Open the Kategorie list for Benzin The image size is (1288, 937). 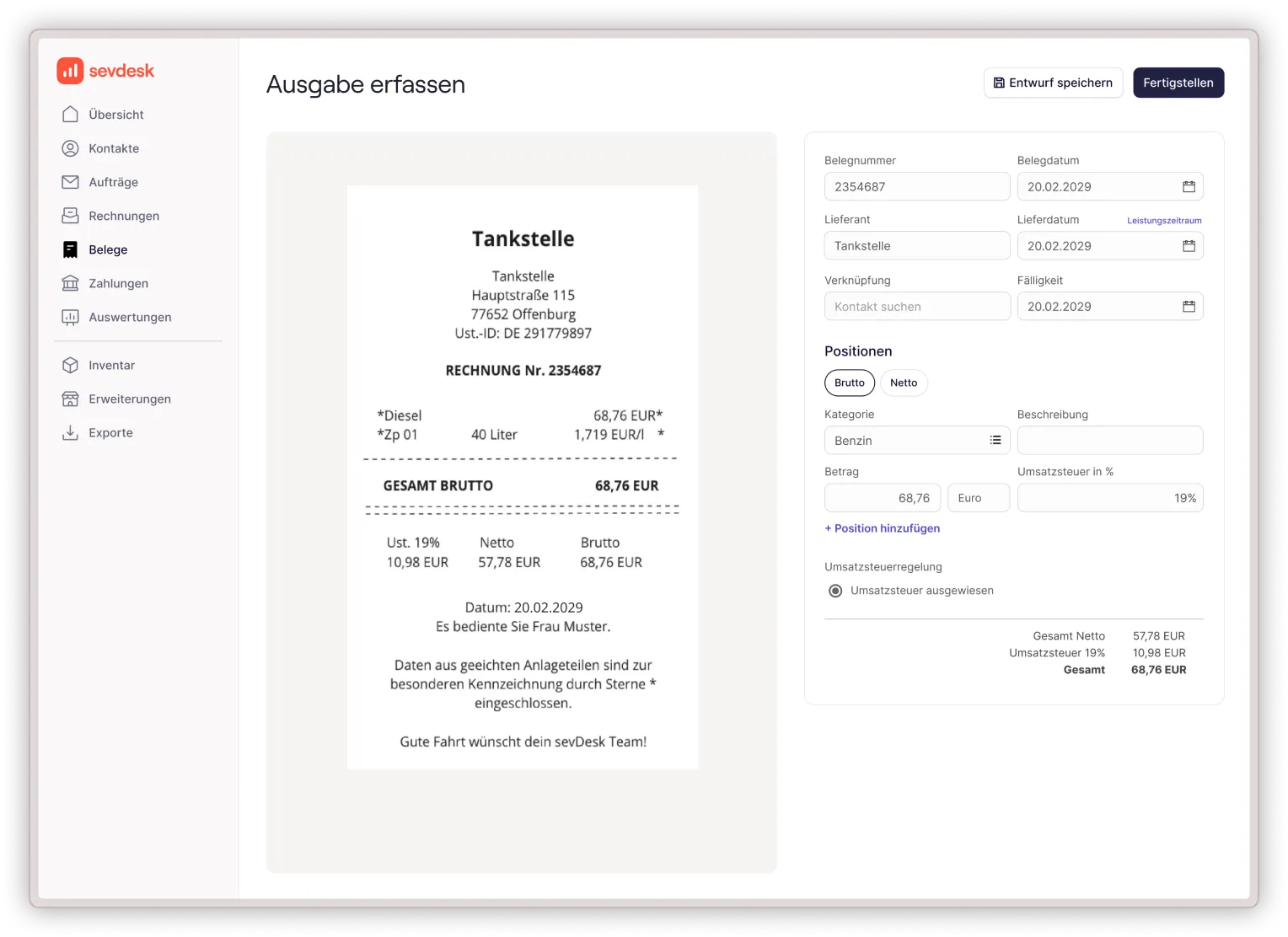[995, 440]
